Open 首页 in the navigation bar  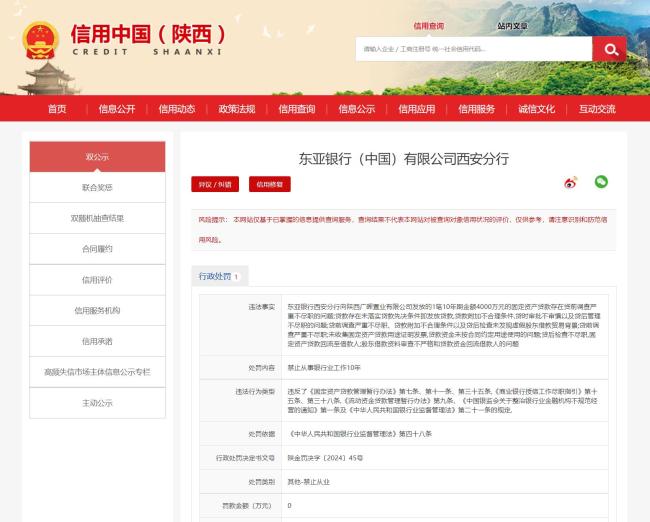click(57, 109)
